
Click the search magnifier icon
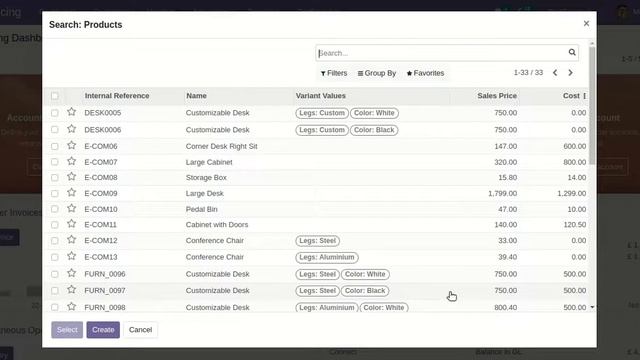pos(572,52)
